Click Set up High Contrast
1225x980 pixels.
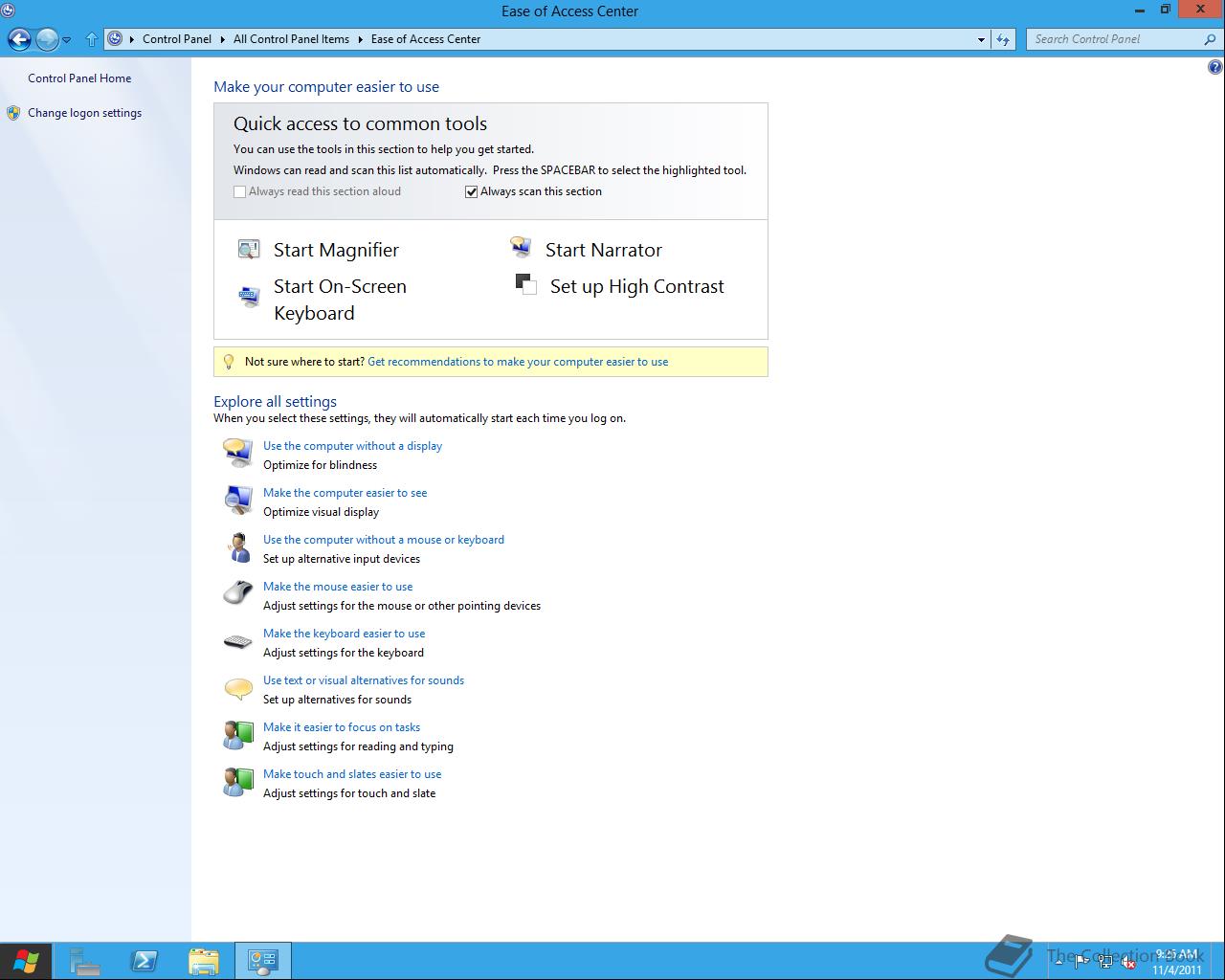pos(637,286)
